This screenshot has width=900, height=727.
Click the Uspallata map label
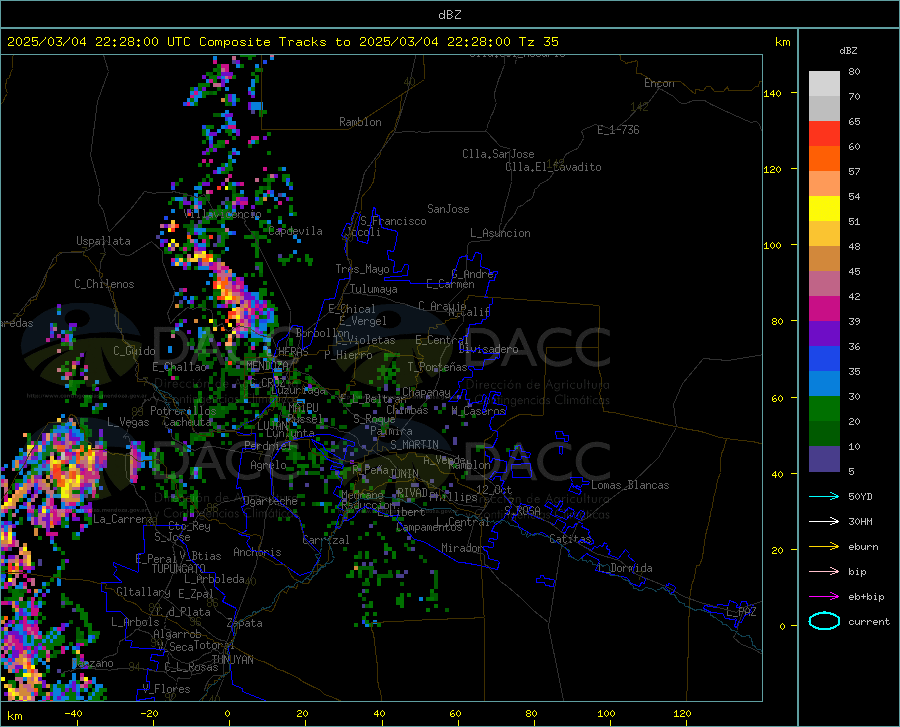point(103,241)
